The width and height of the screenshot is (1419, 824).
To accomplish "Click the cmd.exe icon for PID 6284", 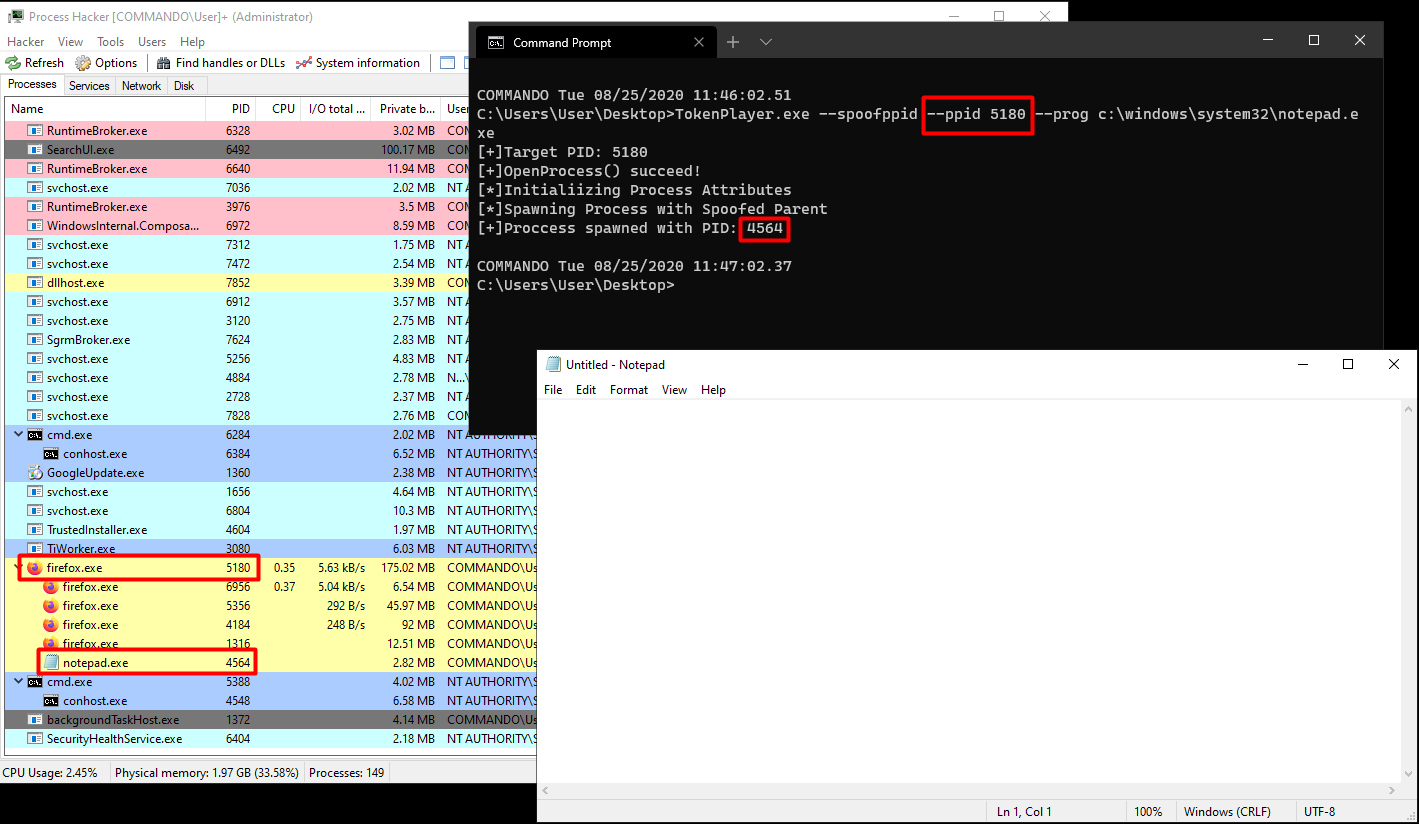I will (x=35, y=435).
